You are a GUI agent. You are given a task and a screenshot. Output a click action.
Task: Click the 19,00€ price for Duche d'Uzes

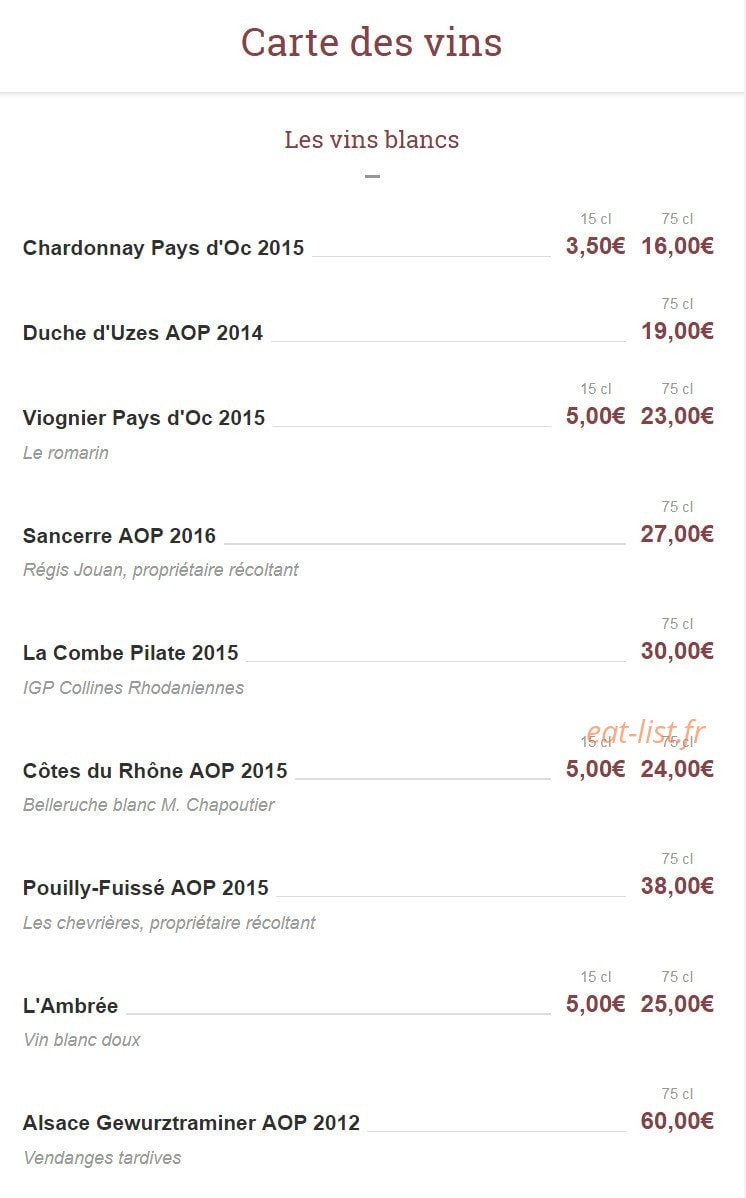coord(677,331)
